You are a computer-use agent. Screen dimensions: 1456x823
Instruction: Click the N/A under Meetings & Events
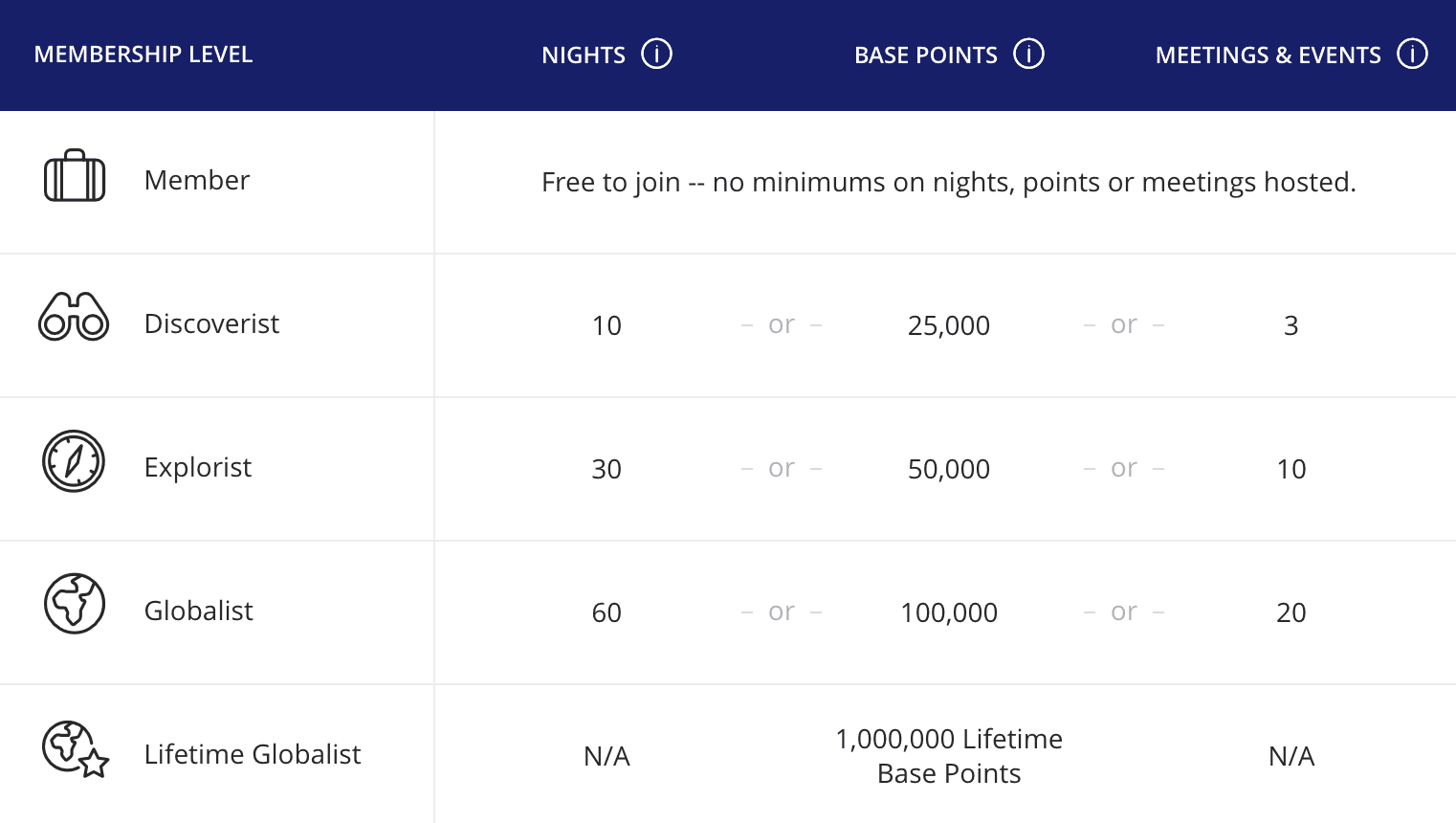(x=1291, y=756)
